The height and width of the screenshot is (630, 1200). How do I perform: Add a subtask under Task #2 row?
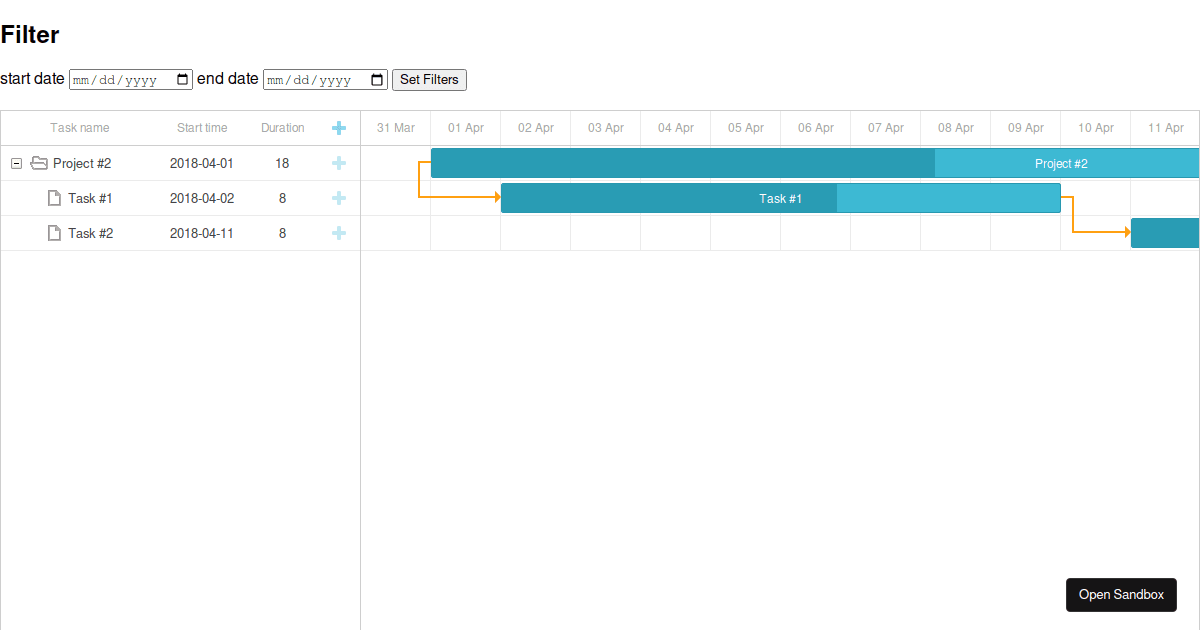(x=339, y=233)
